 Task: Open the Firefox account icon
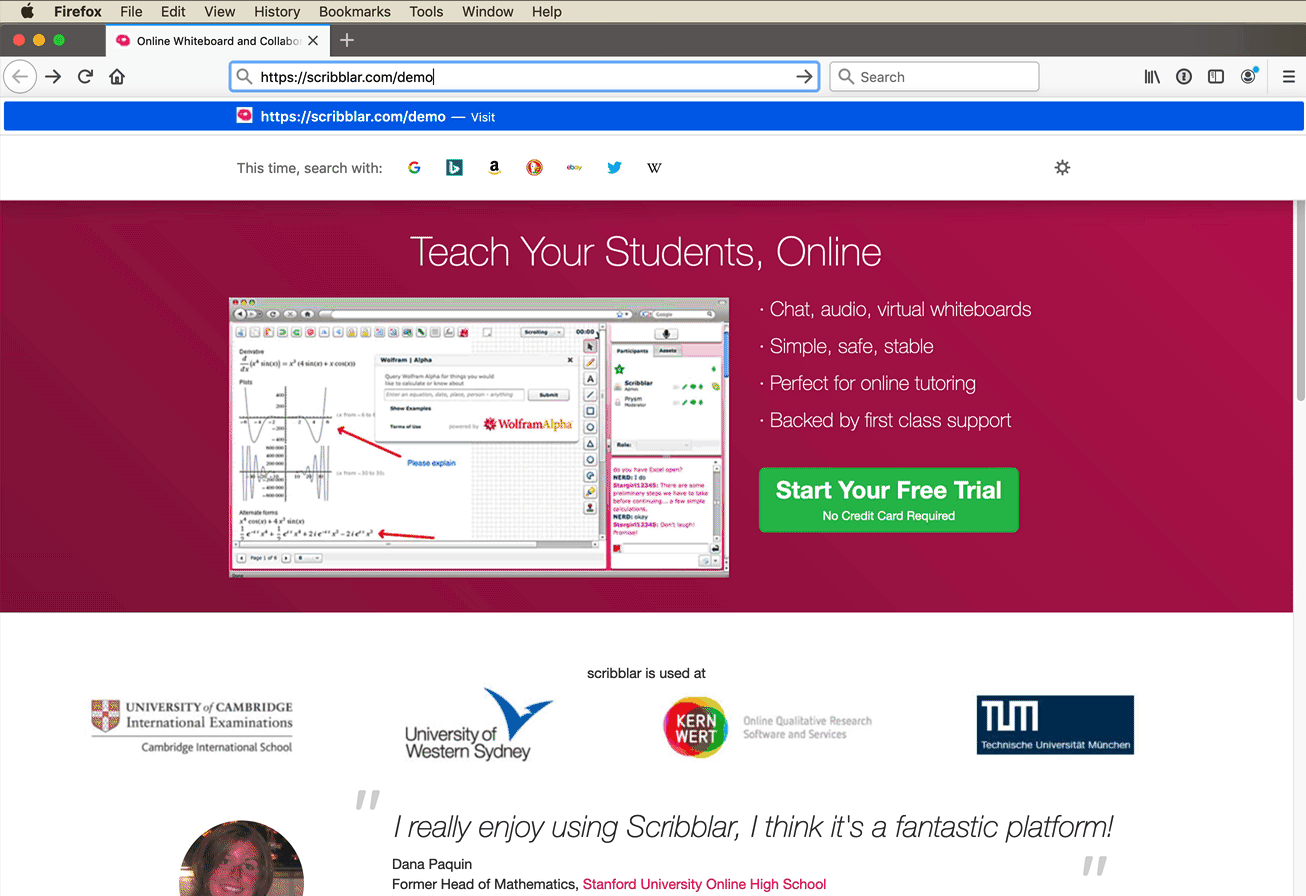coord(1248,76)
